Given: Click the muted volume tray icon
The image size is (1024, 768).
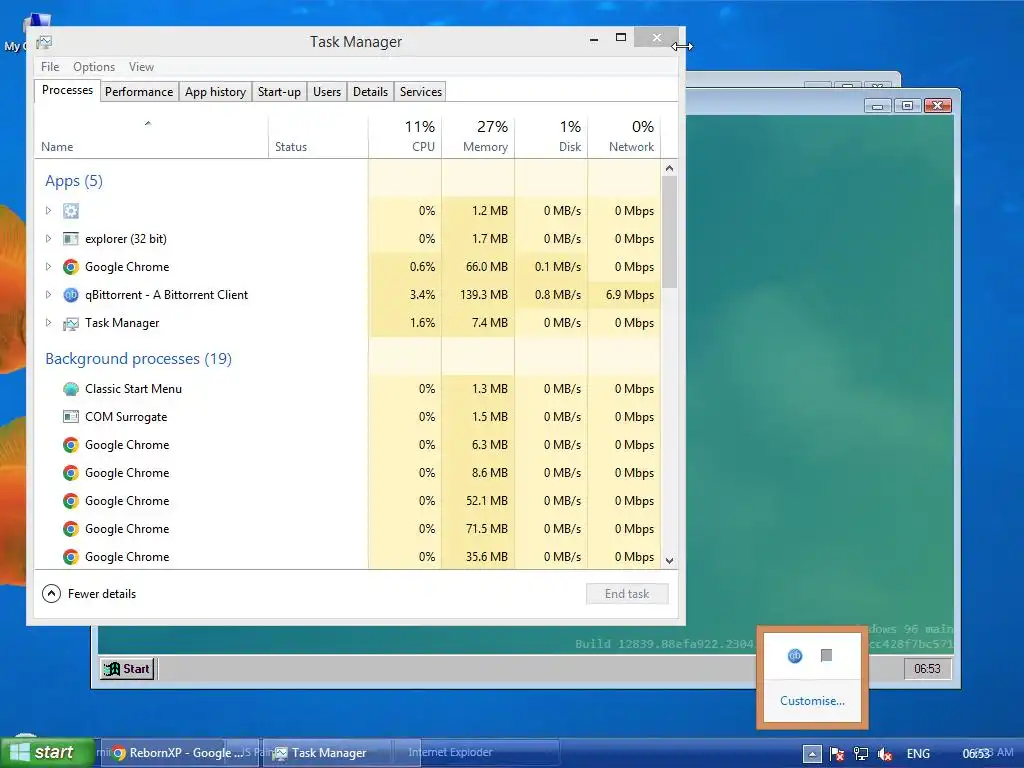Looking at the screenshot, I should [x=885, y=754].
